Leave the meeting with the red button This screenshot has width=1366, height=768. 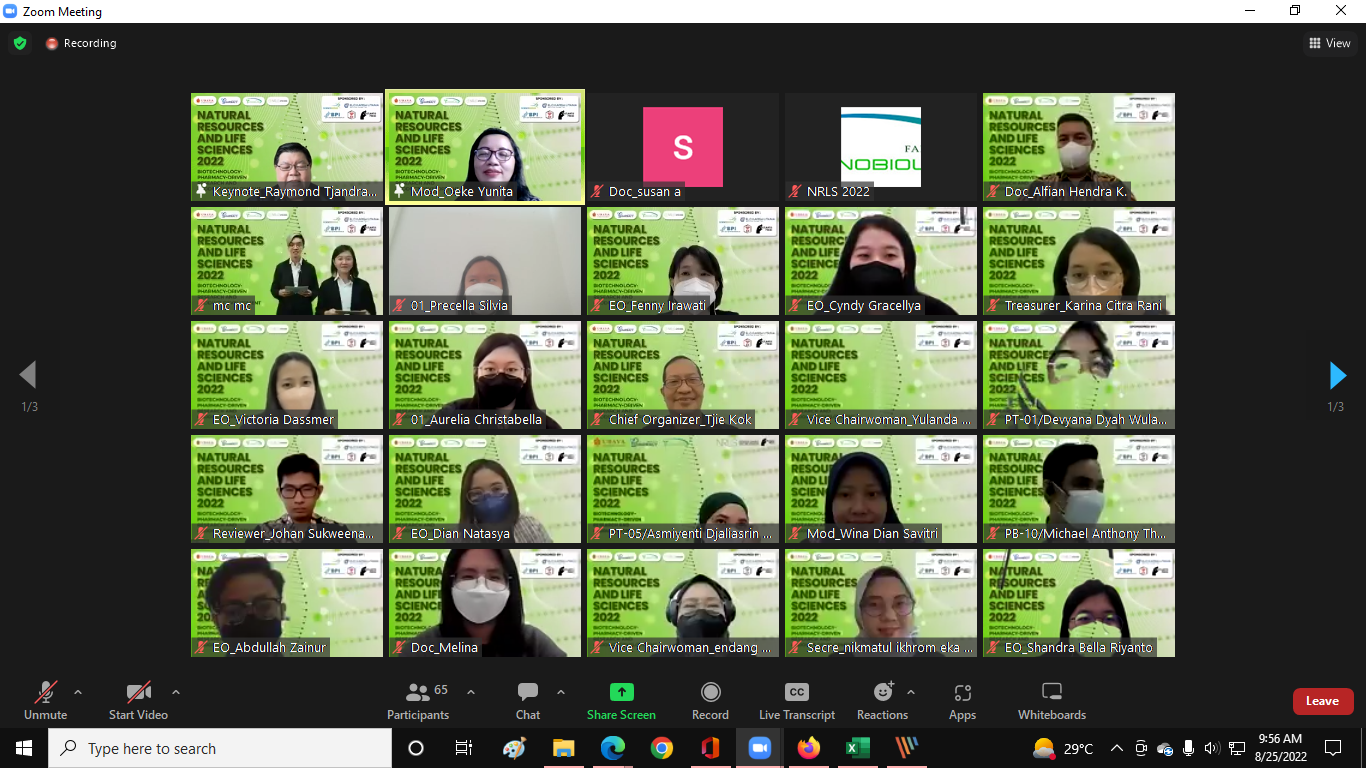[x=1322, y=701]
